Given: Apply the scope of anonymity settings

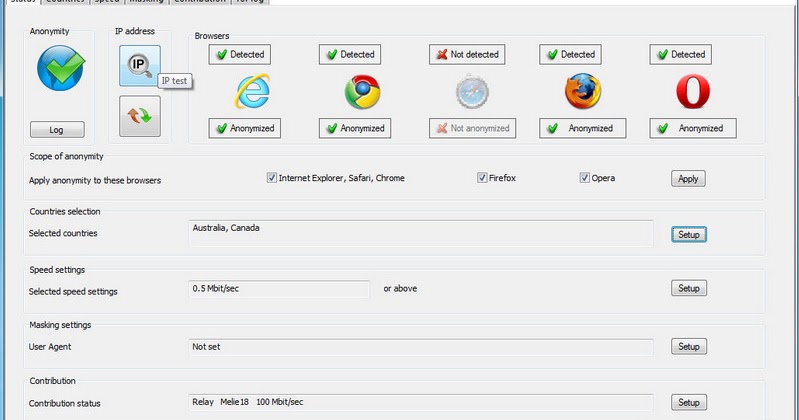Looking at the screenshot, I should click(688, 179).
